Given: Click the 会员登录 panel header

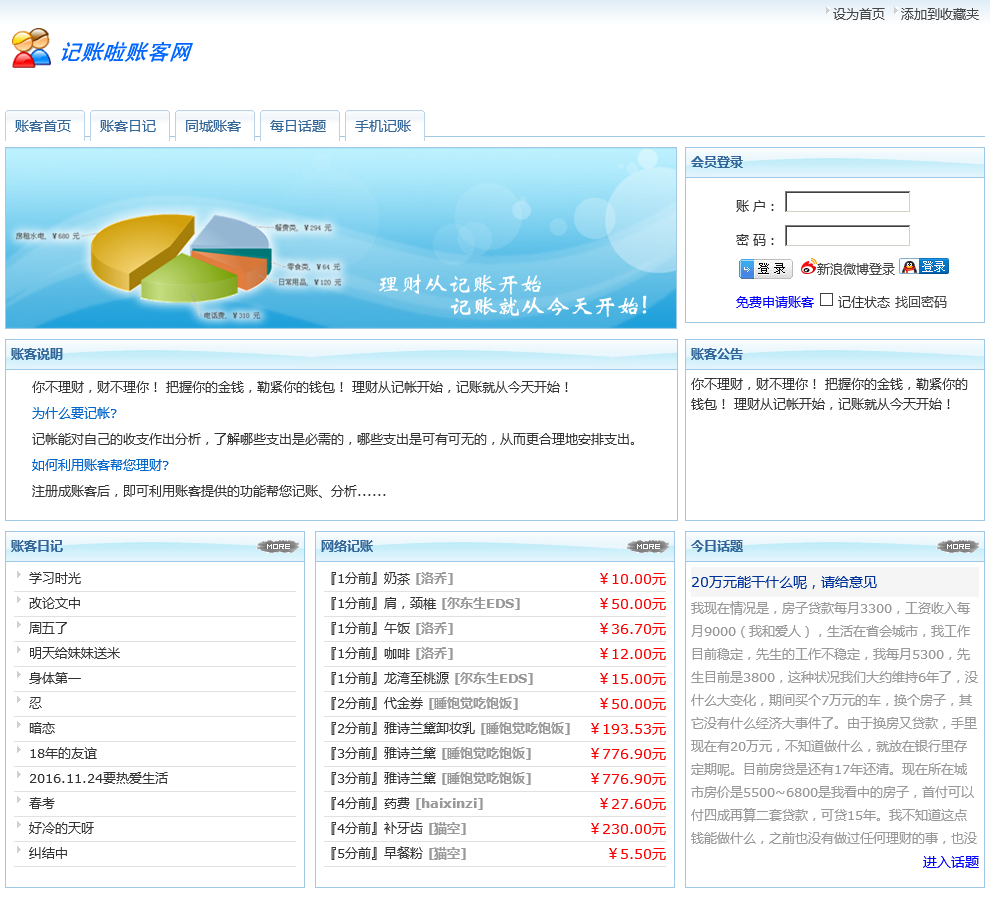Looking at the screenshot, I should 835,162.
